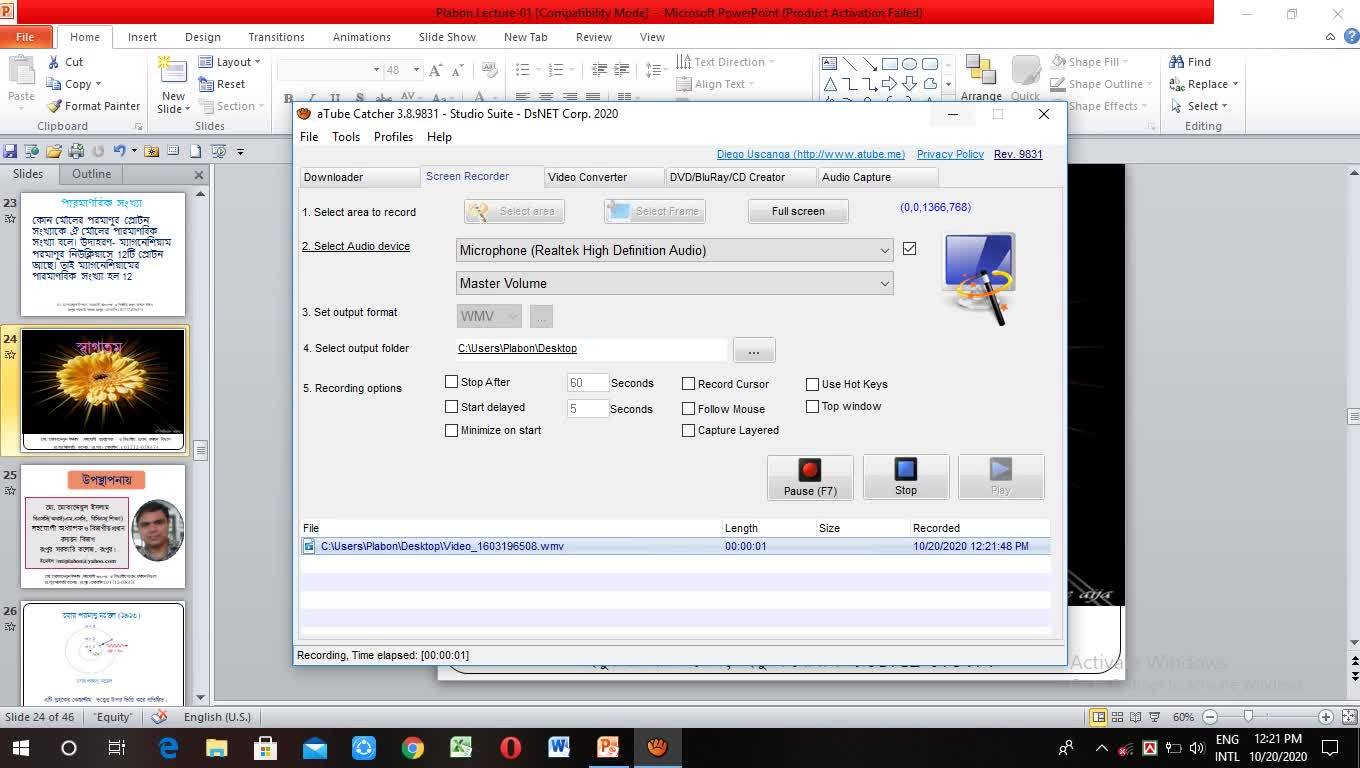The height and width of the screenshot is (768, 1360).
Task: Click the Find binoculars icon
Action: (1177, 62)
